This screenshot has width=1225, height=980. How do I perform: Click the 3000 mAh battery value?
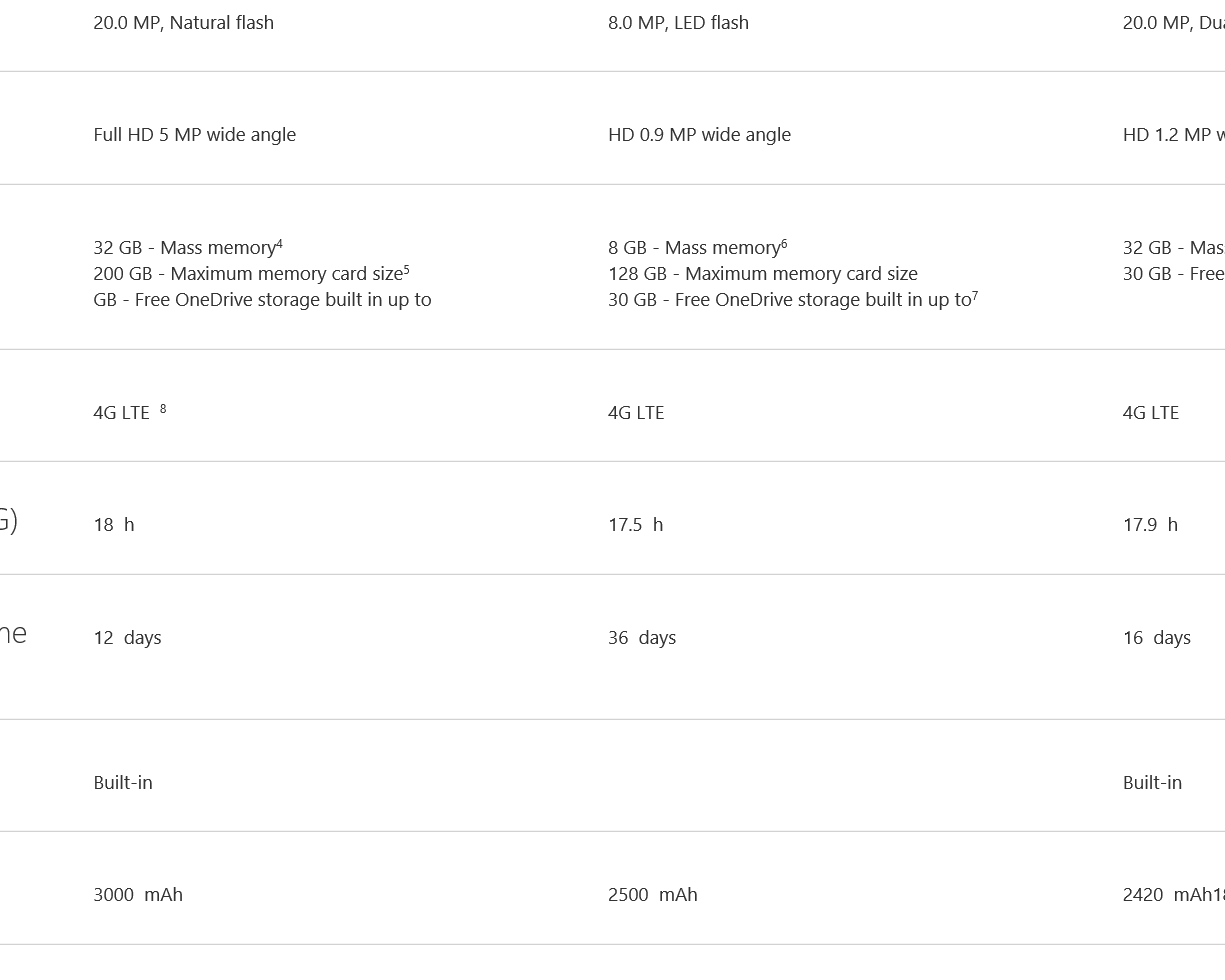[138, 894]
